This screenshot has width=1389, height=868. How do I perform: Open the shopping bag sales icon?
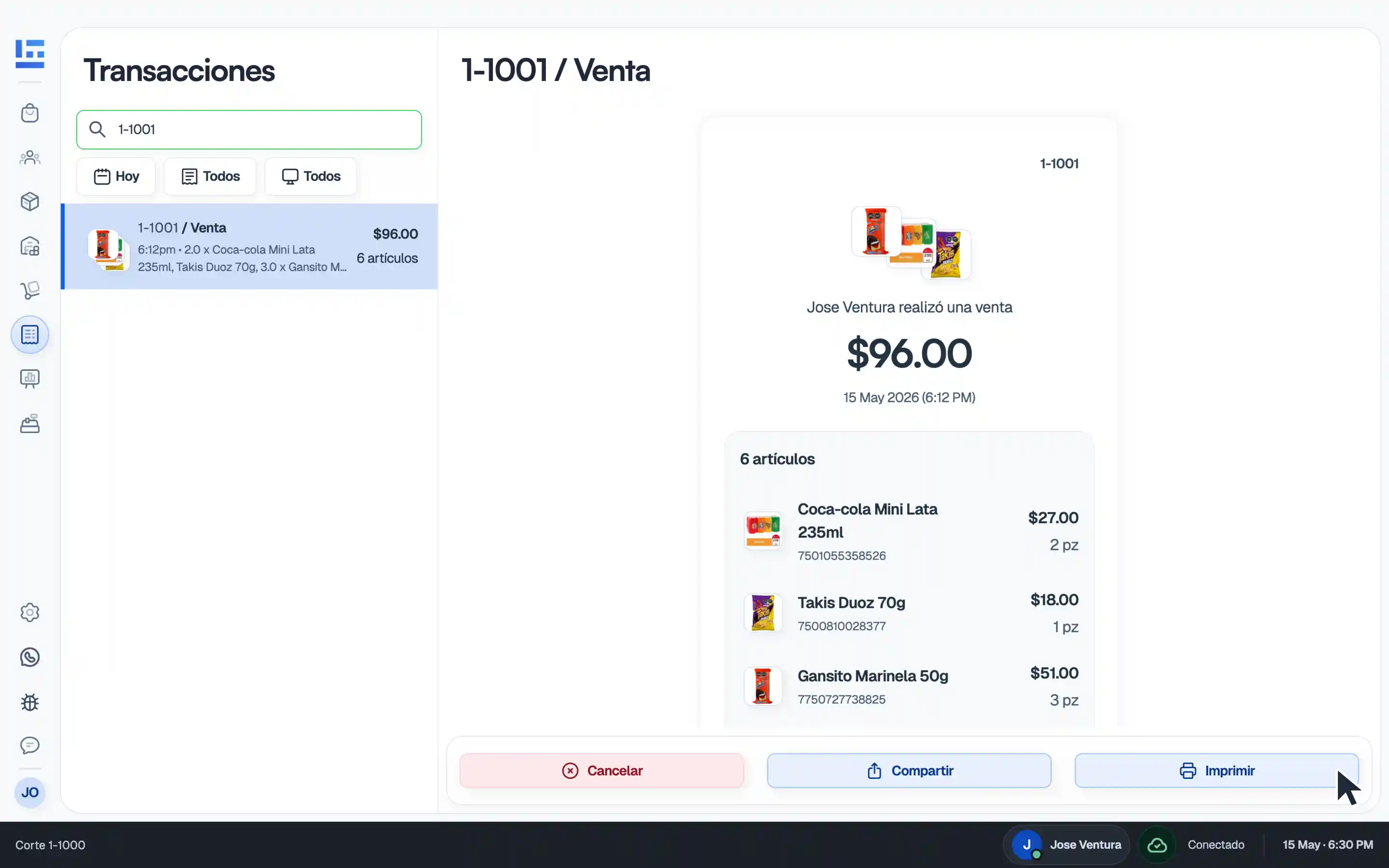coord(30,113)
